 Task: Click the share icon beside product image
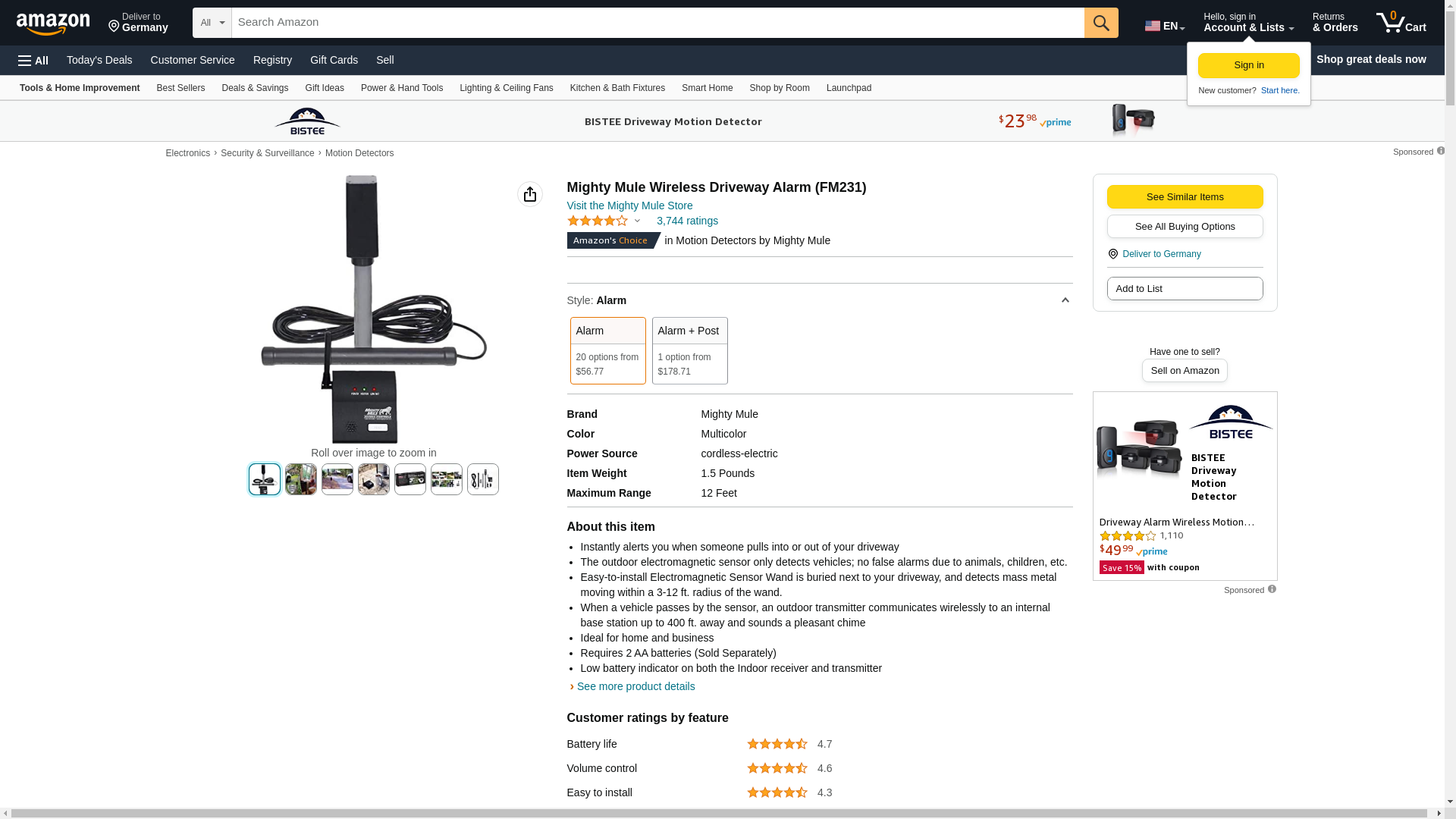pos(529,194)
